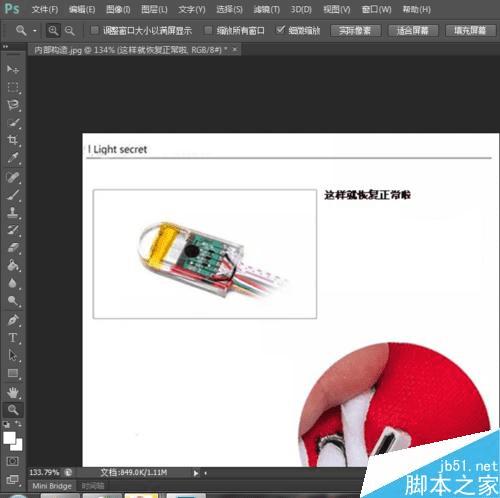The image size is (500, 498).
Task: Enable 缩放所有窗口 checkbox
Action: tap(208, 30)
